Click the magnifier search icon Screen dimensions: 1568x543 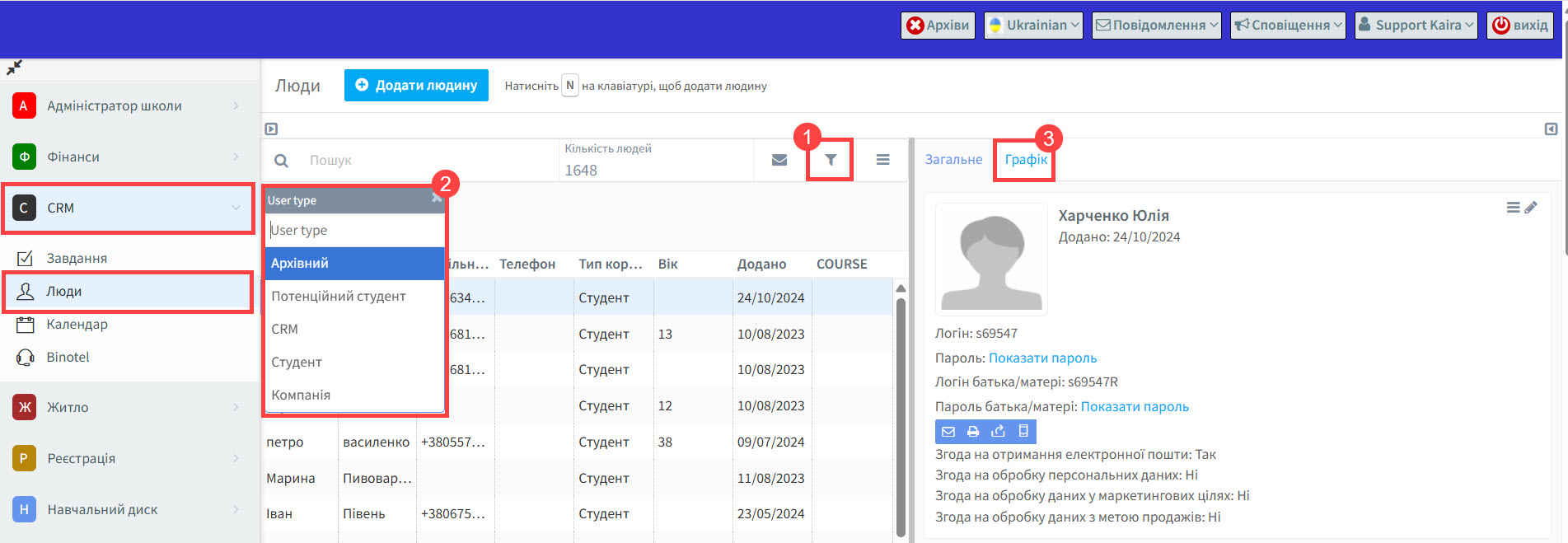(x=281, y=161)
